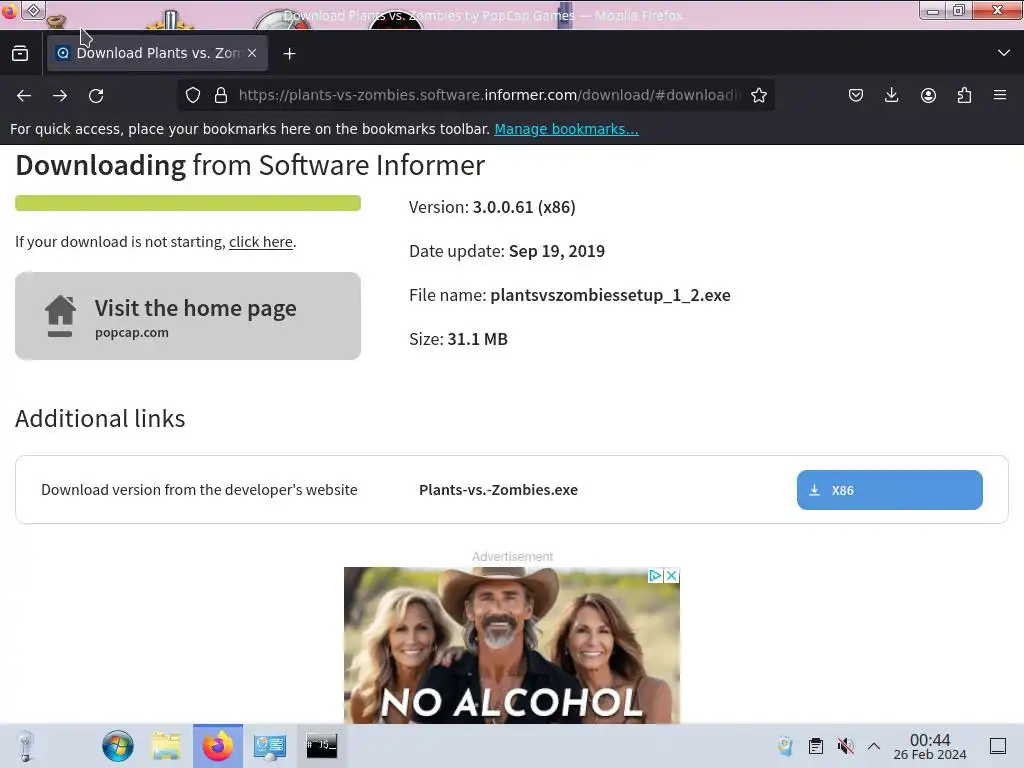The image size is (1024, 768).
Task: Visit the home page popcap.com
Action: tap(188, 316)
